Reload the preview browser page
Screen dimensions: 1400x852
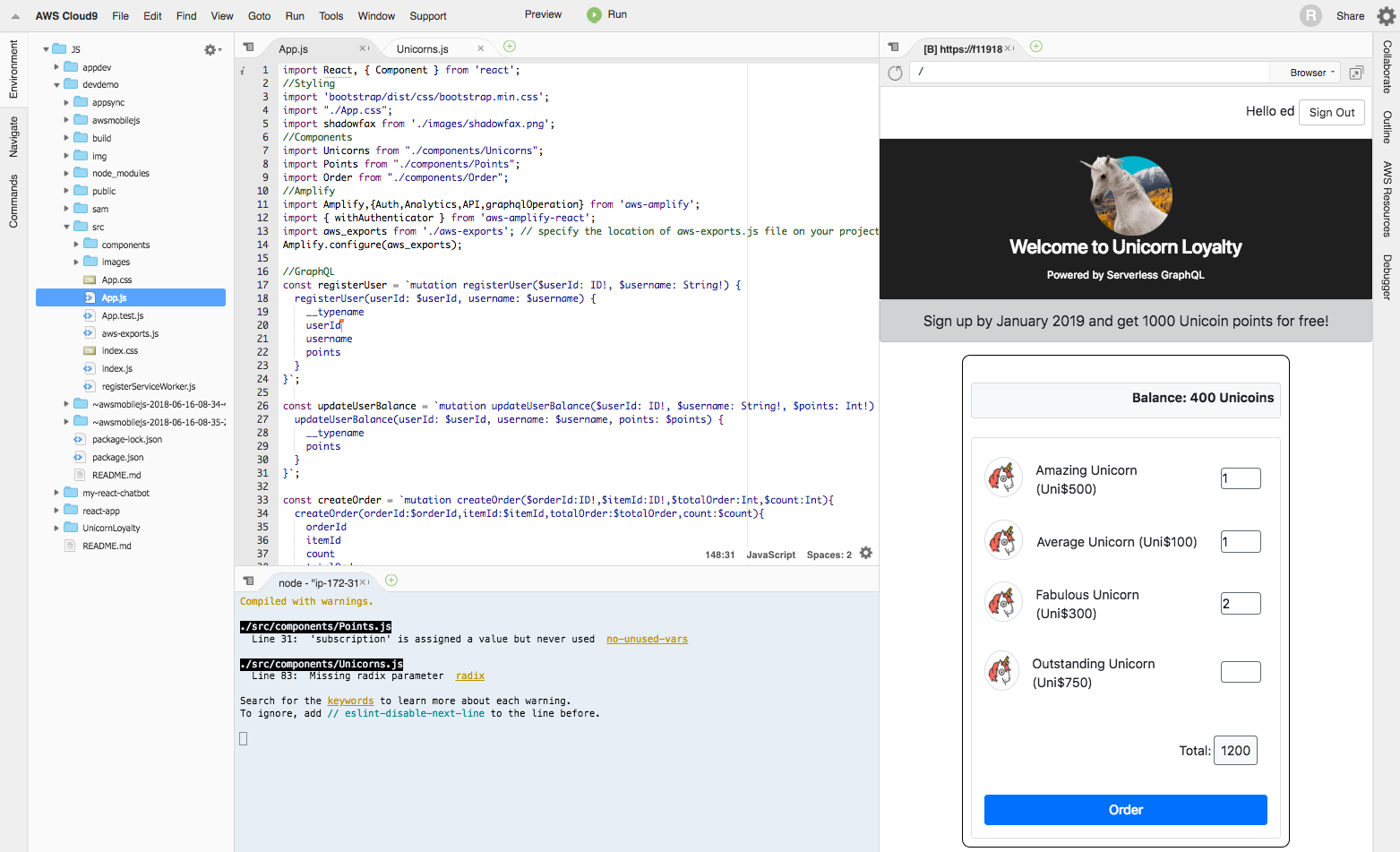(x=895, y=73)
